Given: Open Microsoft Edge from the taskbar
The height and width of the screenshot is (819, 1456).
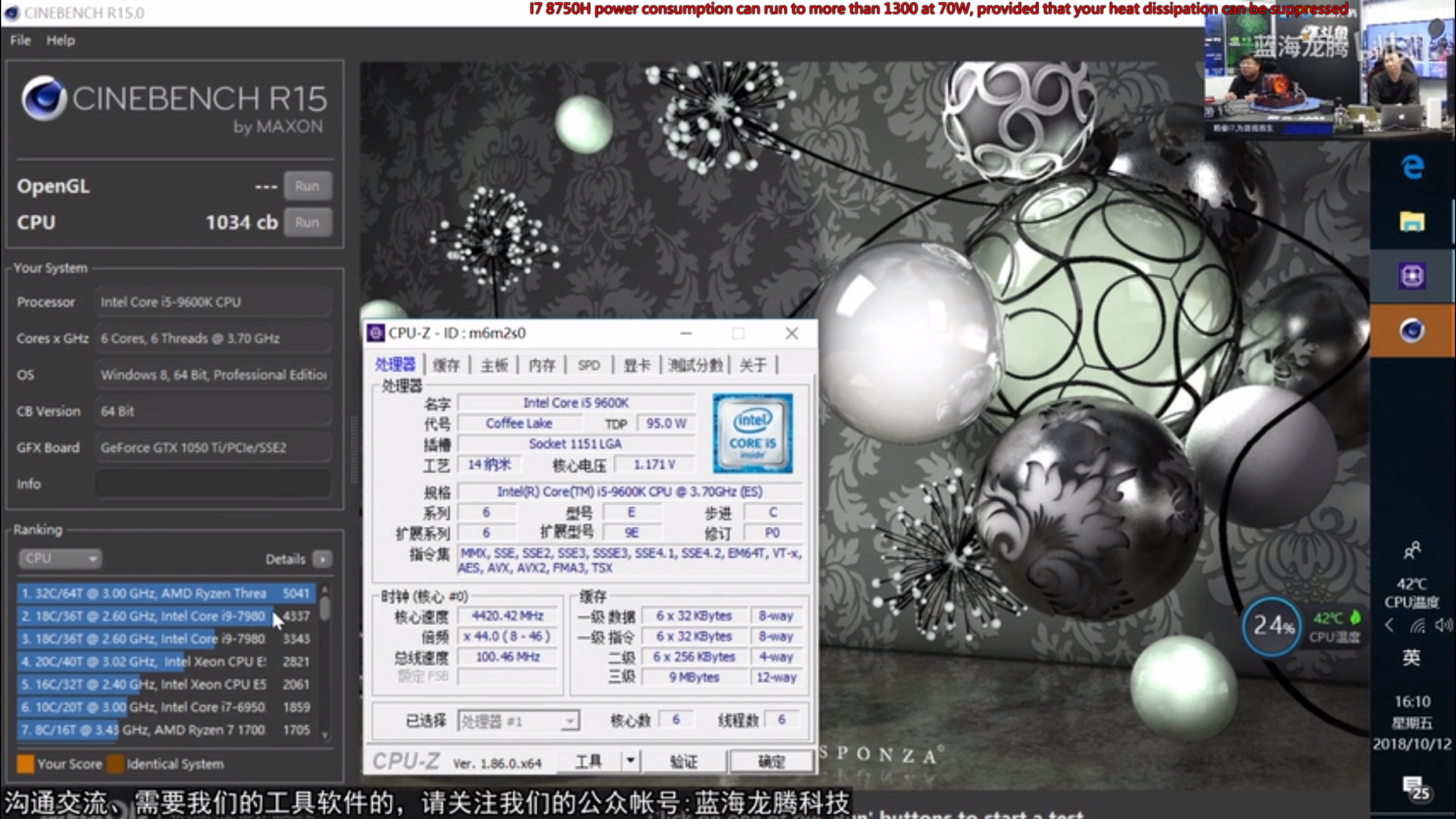Looking at the screenshot, I should 1413,167.
